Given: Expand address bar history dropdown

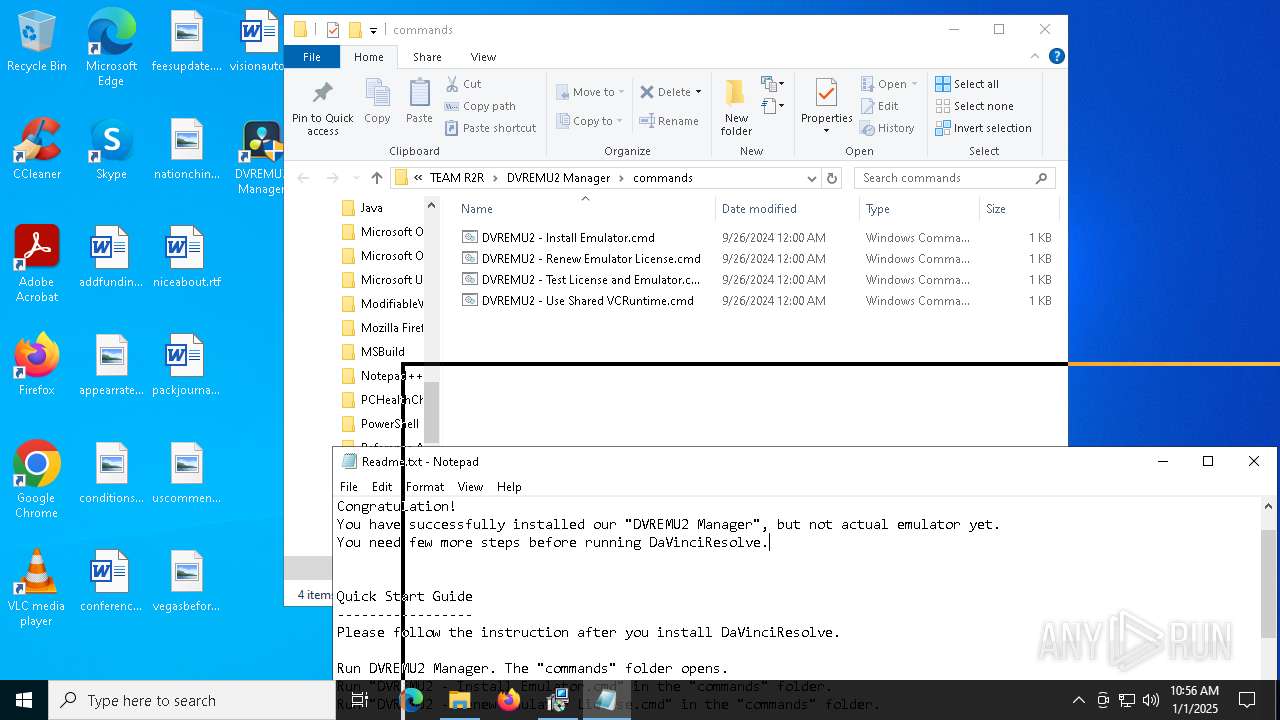Looking at the screenshot, I should click(812, 178).
